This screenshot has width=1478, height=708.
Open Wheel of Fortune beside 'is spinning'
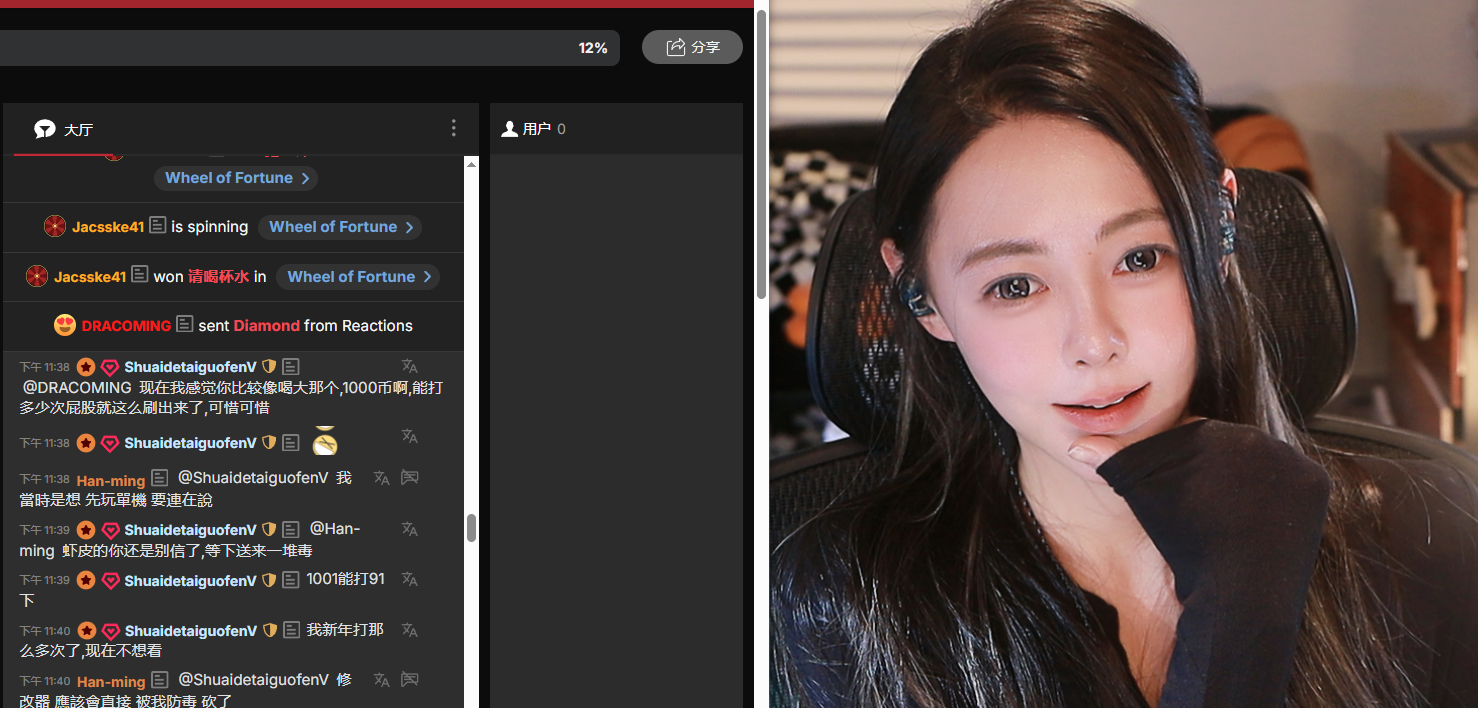click(x=340, y=227)
